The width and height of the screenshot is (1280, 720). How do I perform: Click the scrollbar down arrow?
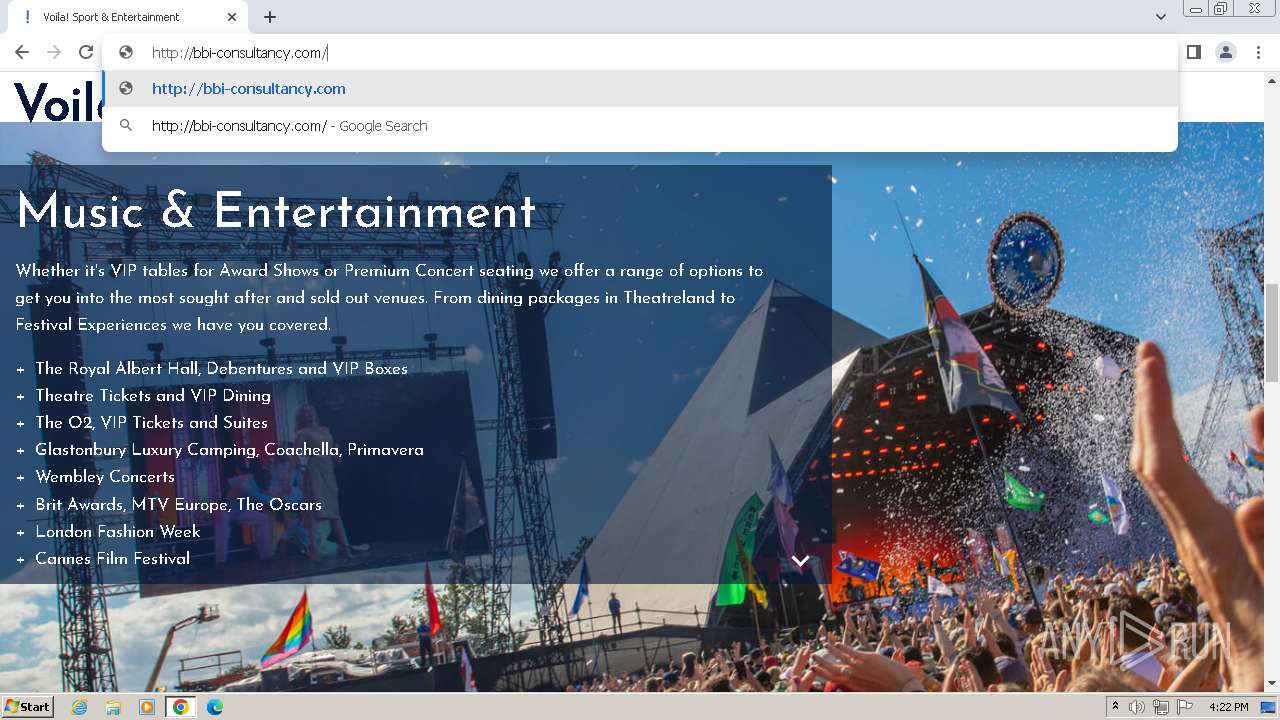click(x=1272, y=684)
